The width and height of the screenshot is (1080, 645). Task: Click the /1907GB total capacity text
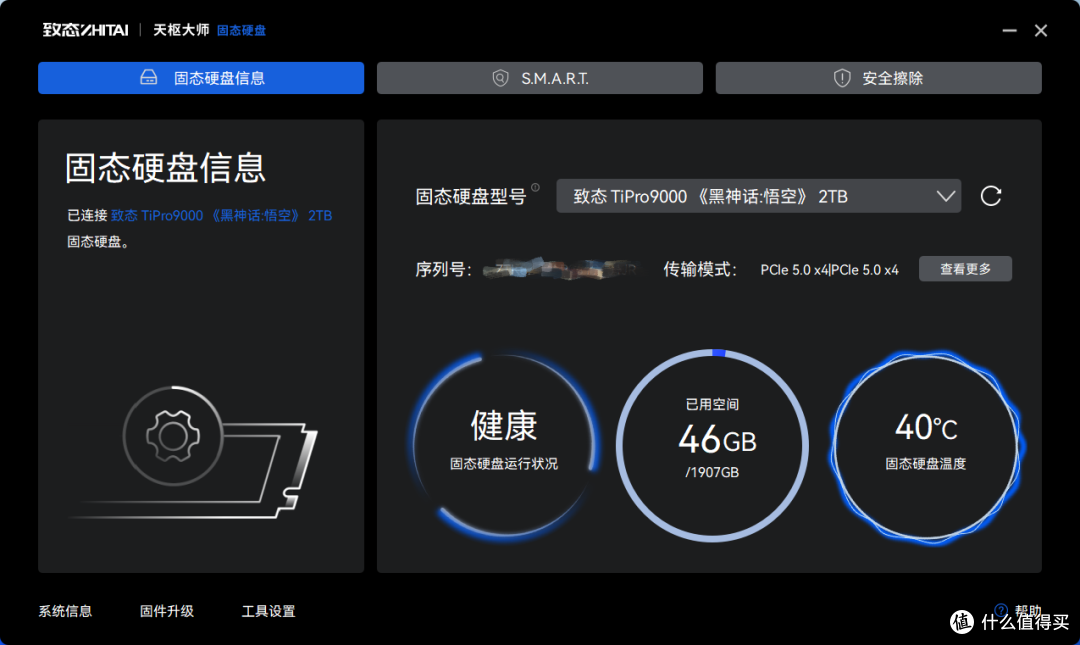coord(712,472)
